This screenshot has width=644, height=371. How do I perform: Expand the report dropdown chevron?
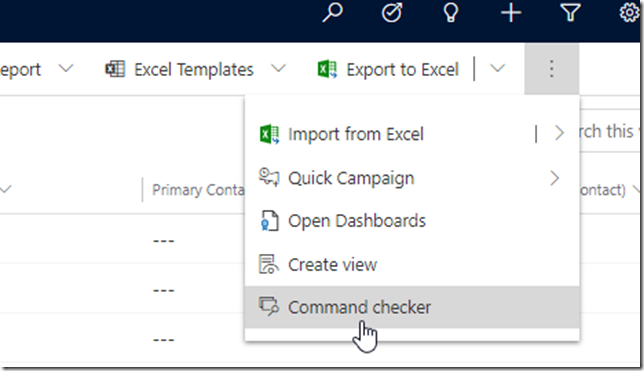click(66, 69)
